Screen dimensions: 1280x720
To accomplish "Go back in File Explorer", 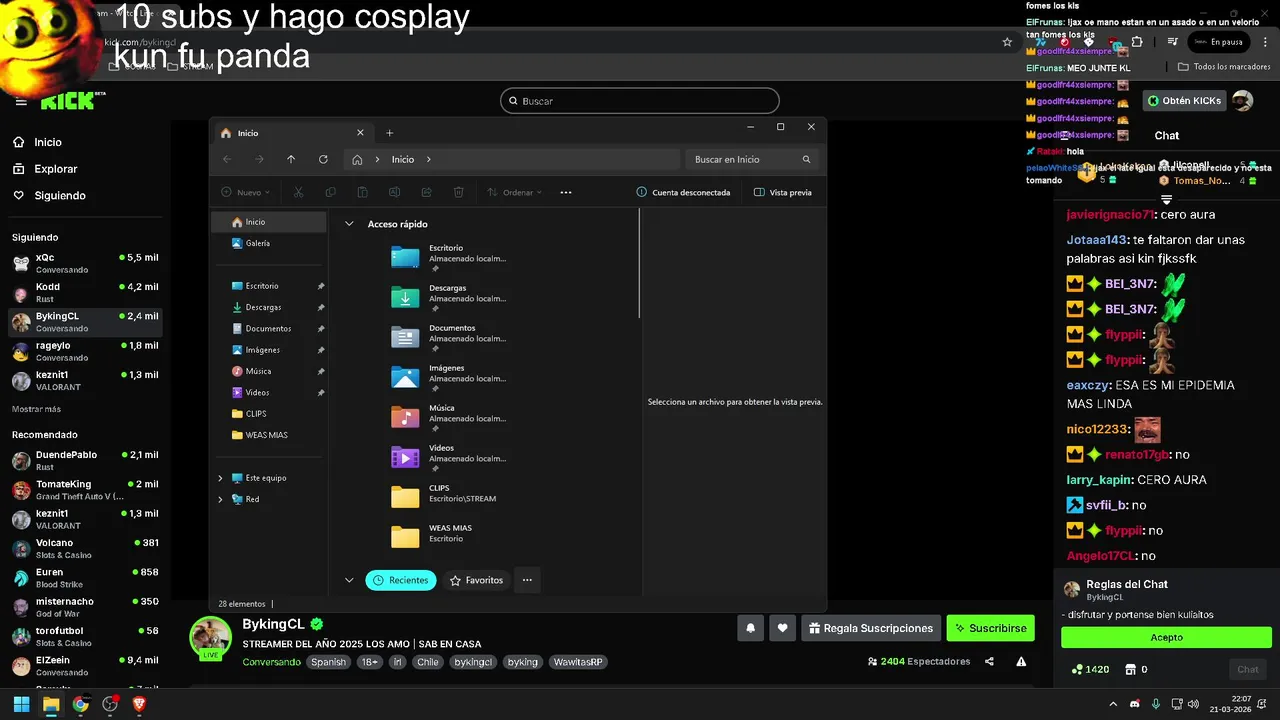I will pyautogui.click(x=227, y=159).
